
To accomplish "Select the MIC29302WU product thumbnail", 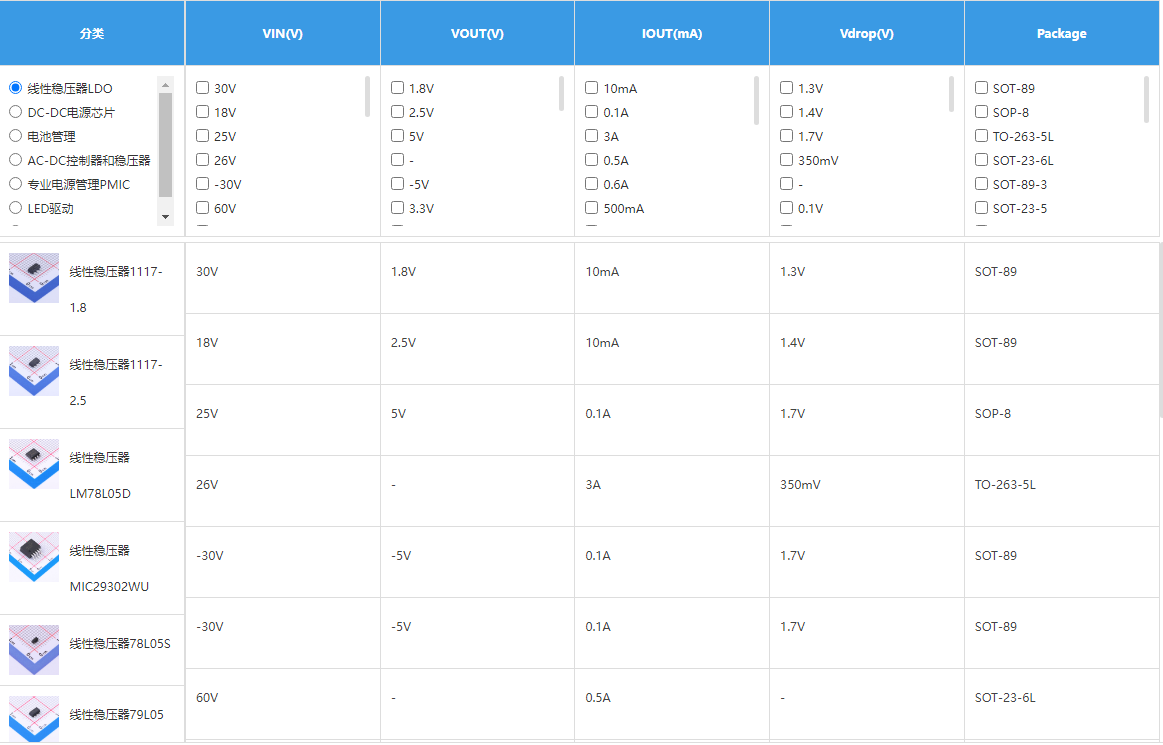I will (x=34, y=557).
